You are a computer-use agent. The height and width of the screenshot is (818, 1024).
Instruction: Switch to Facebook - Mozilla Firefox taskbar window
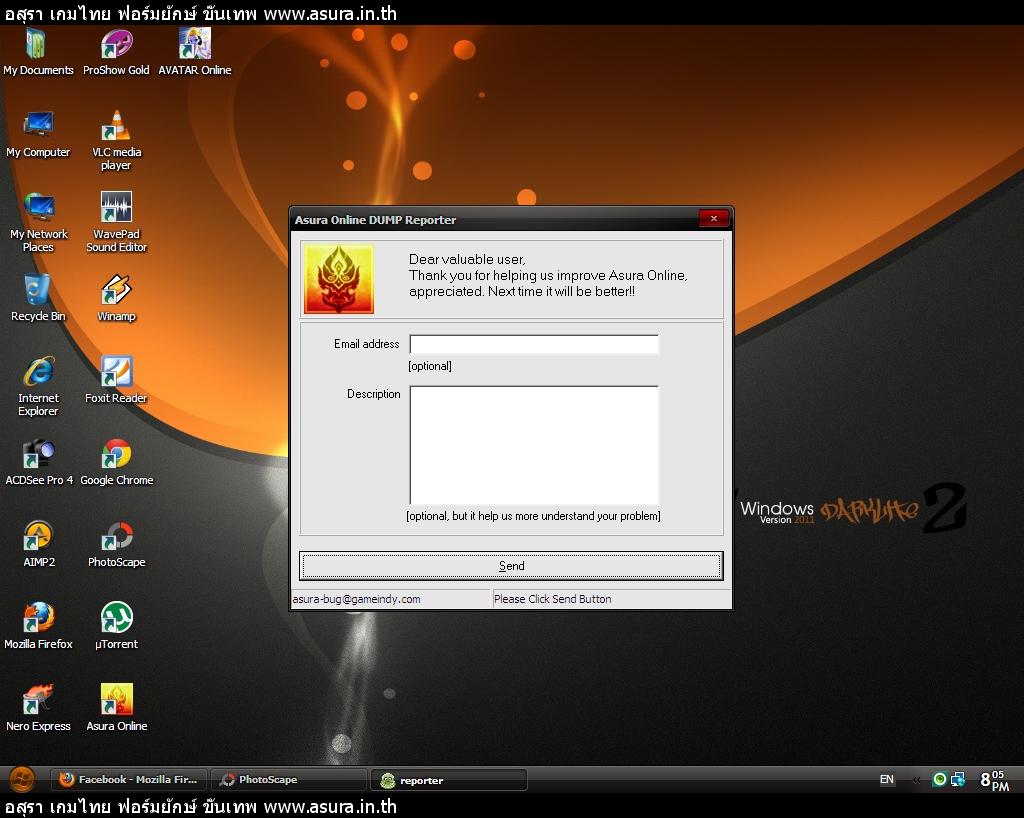[129, 779]
